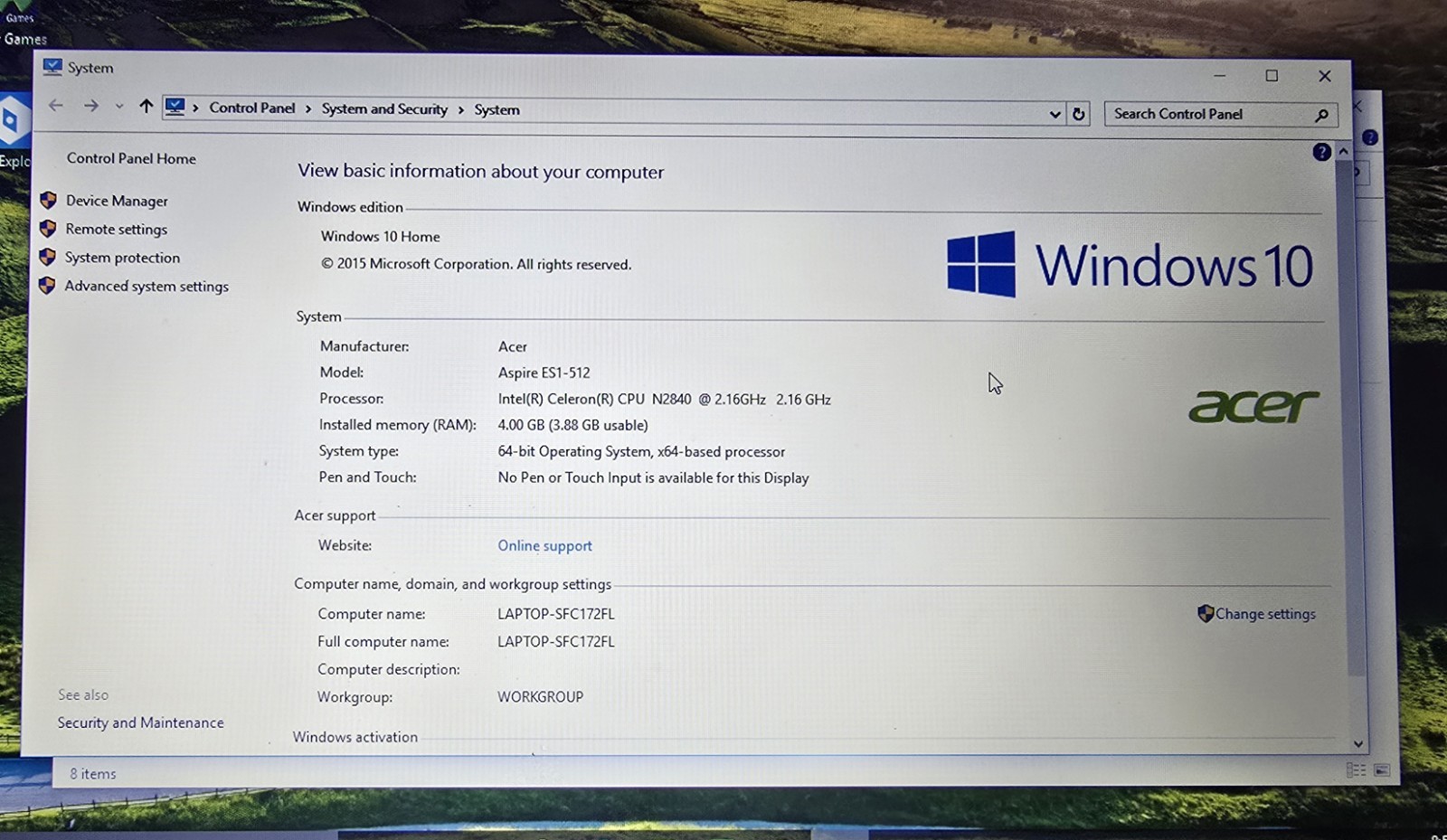Click Change settings link
This screenshot has height=840, width=1447.
coord(1265,614)
